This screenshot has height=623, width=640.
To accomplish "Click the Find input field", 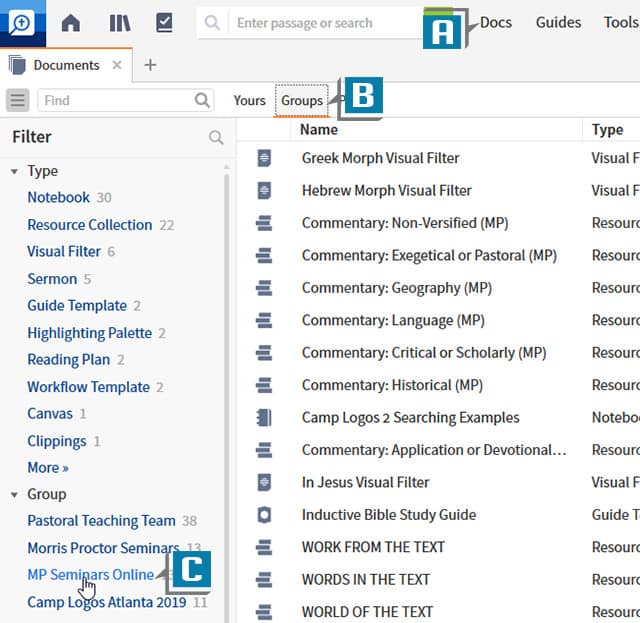I will point(115,100).
